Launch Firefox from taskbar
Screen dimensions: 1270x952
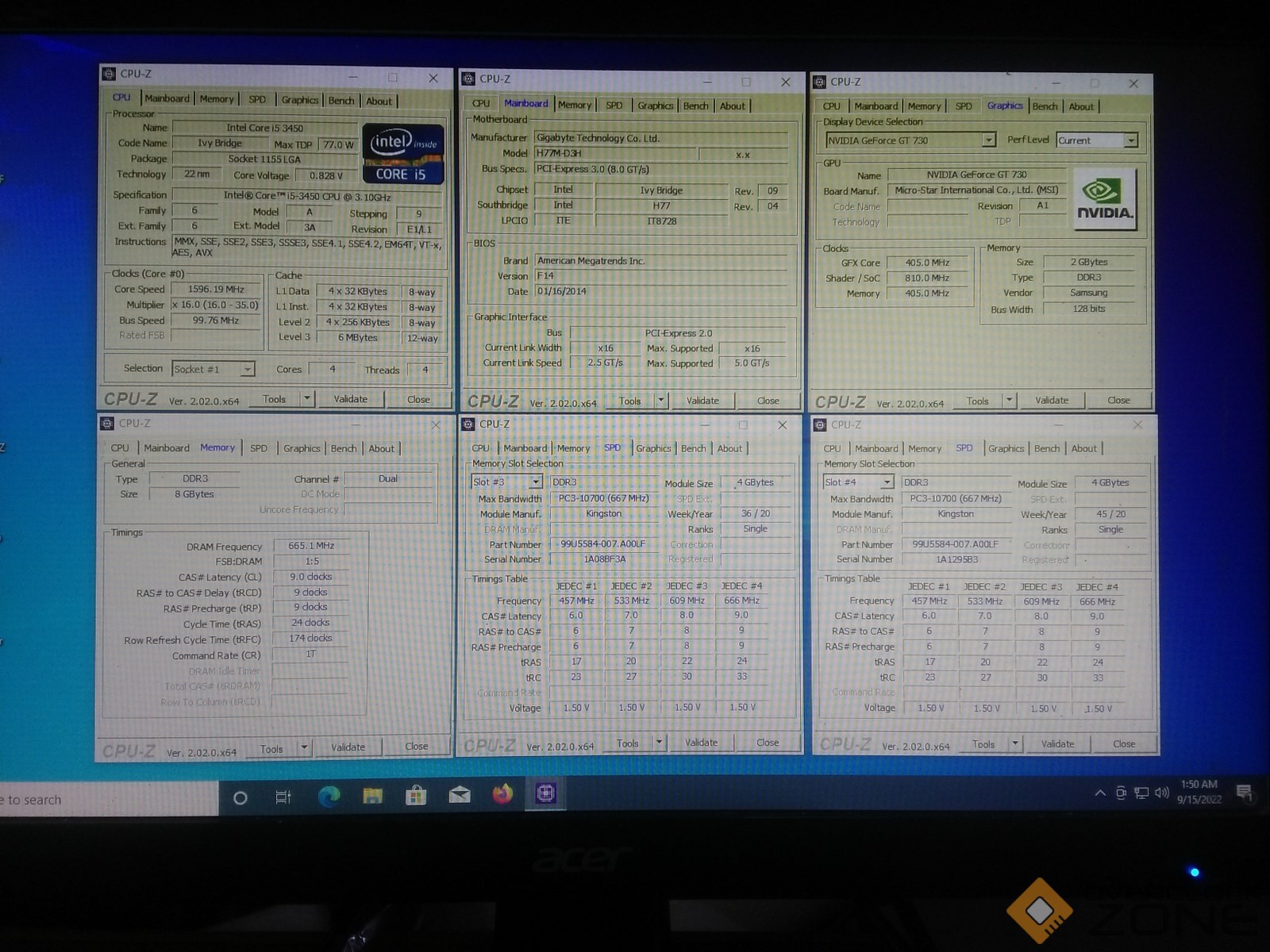coord(502,793)
